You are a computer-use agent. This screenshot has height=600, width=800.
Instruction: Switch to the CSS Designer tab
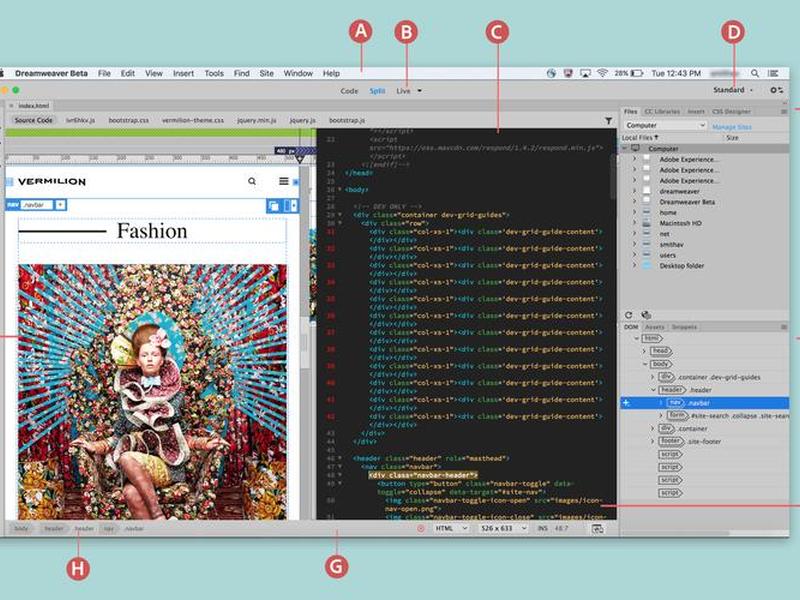pos(731,111)
